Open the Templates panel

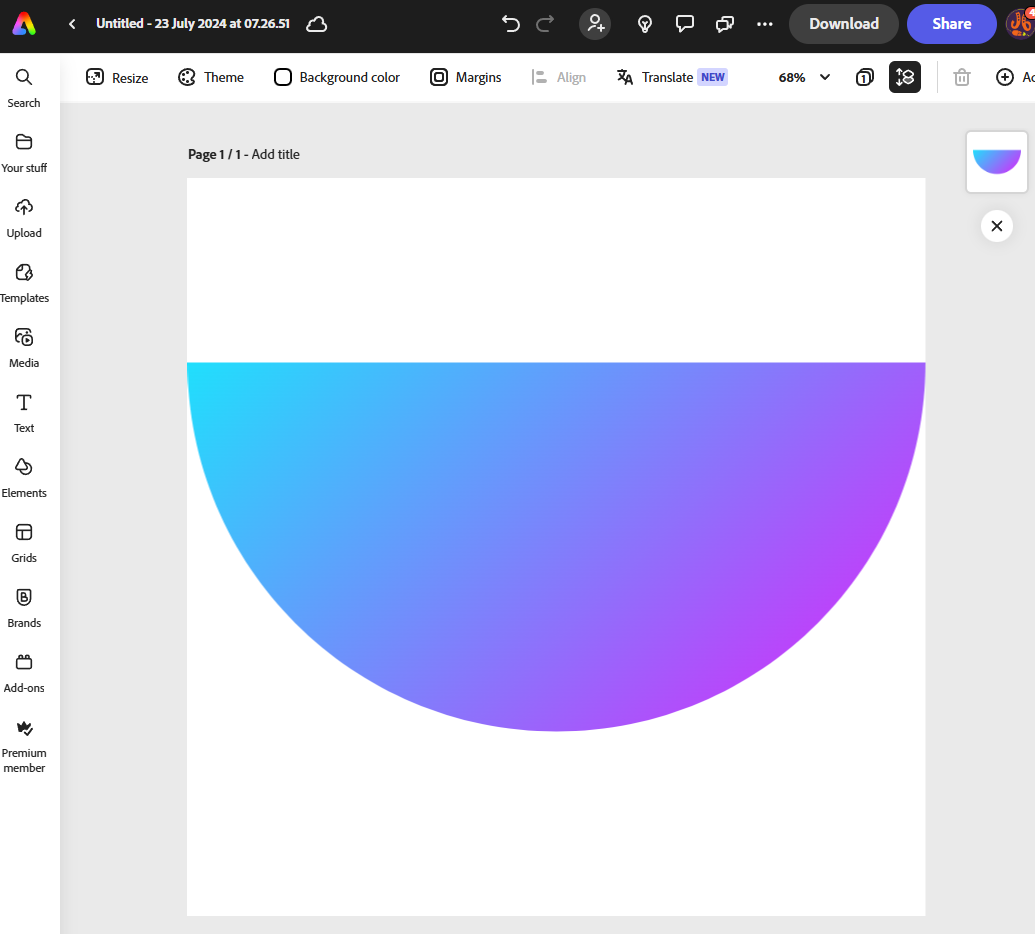pos(24,282)
